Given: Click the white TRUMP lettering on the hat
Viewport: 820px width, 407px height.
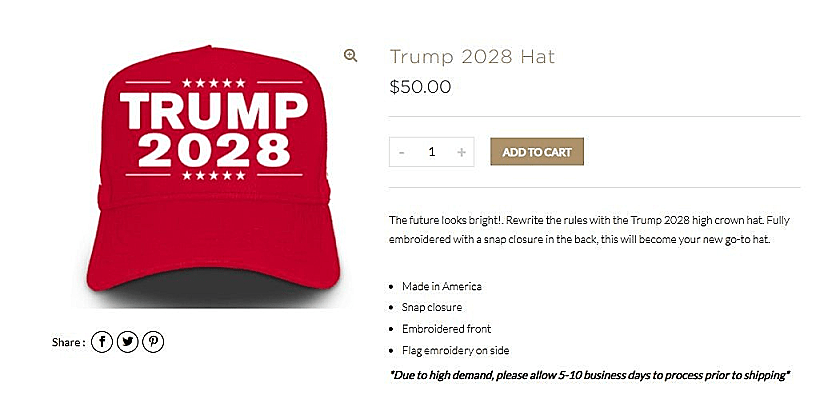Looking at the screenshot, I should (x=214, y=111).
